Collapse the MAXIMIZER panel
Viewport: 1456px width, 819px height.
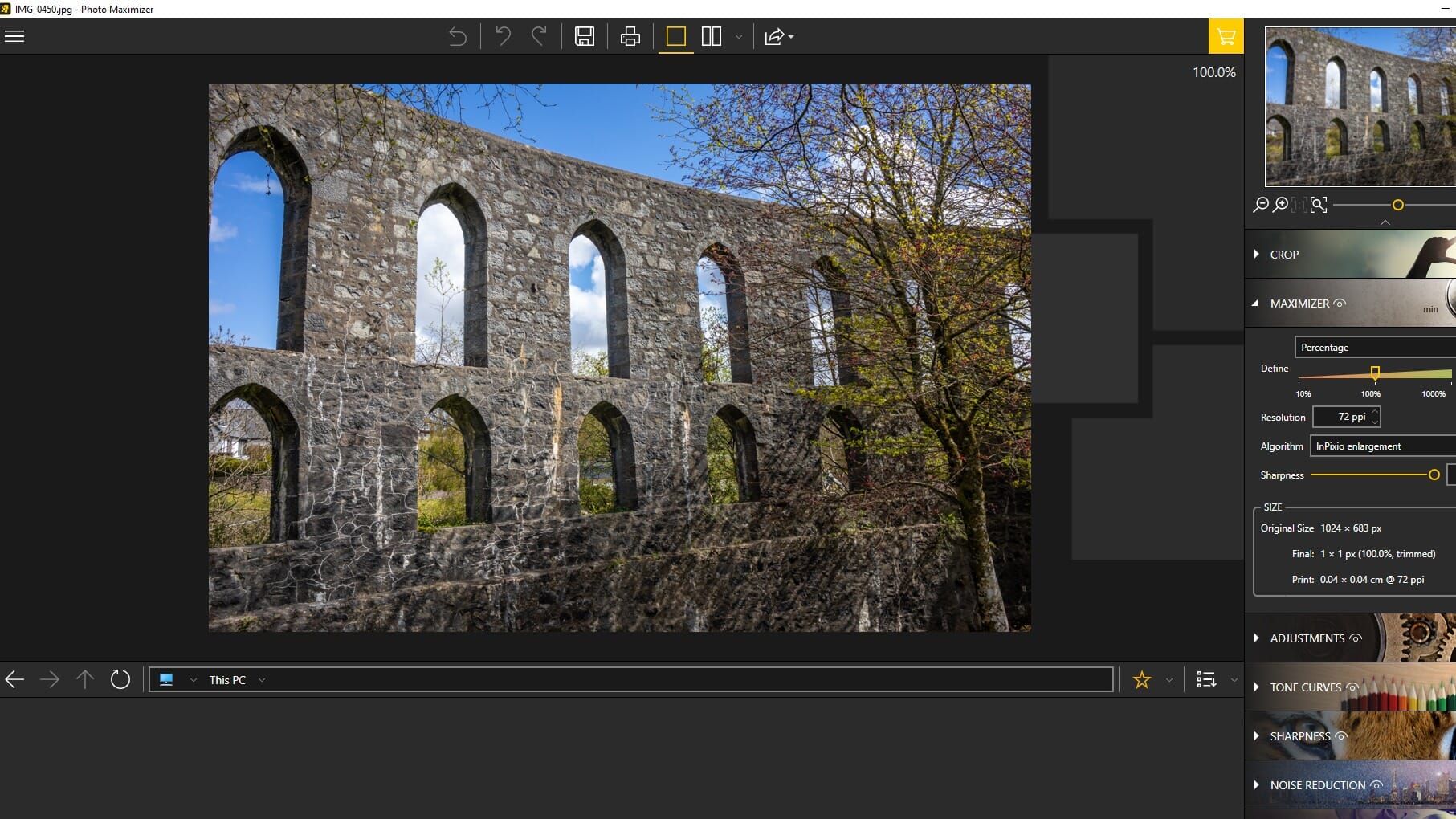point(1257,304)
